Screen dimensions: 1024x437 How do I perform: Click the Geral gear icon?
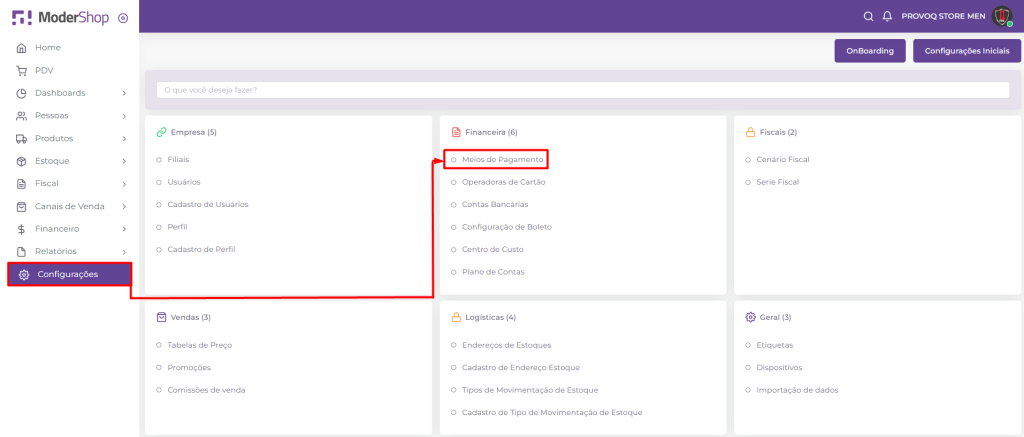point(750,317)
